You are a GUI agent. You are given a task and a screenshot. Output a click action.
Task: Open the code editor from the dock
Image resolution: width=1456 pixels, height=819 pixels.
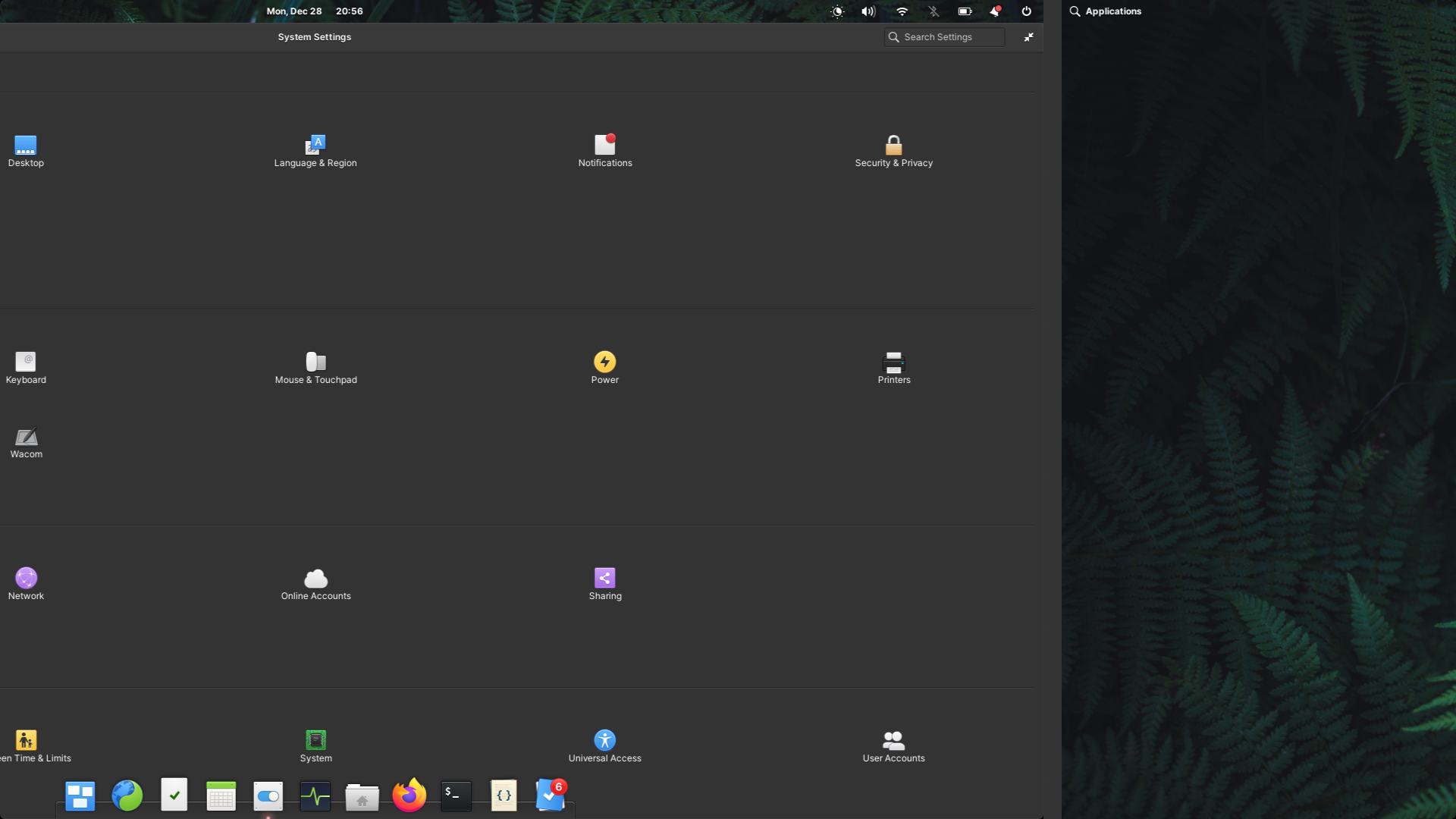[503, 795]
